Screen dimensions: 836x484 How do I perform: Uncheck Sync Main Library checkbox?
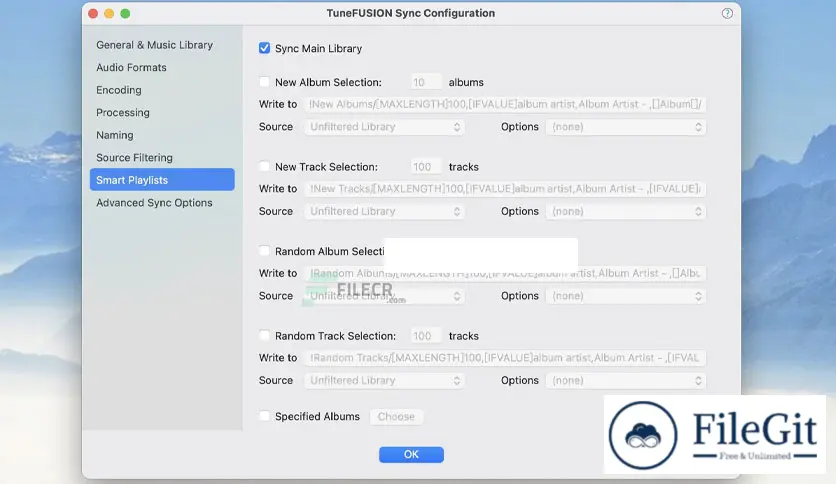[x=264, y=48]
